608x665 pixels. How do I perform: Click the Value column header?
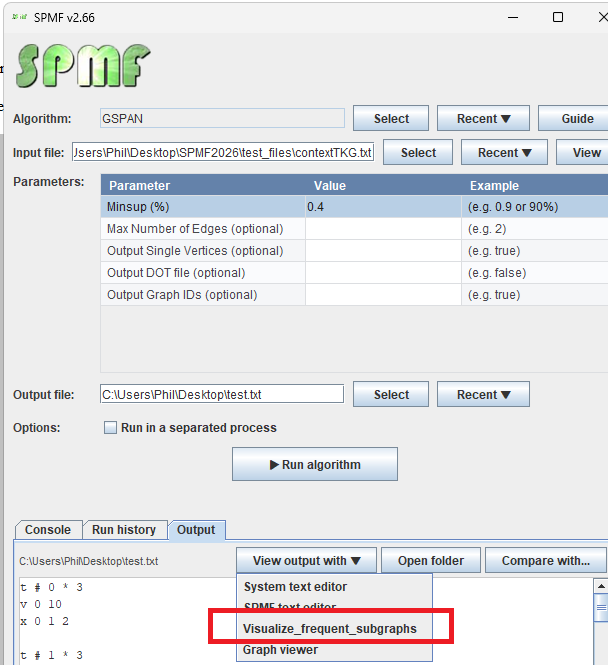pos(383,185)
